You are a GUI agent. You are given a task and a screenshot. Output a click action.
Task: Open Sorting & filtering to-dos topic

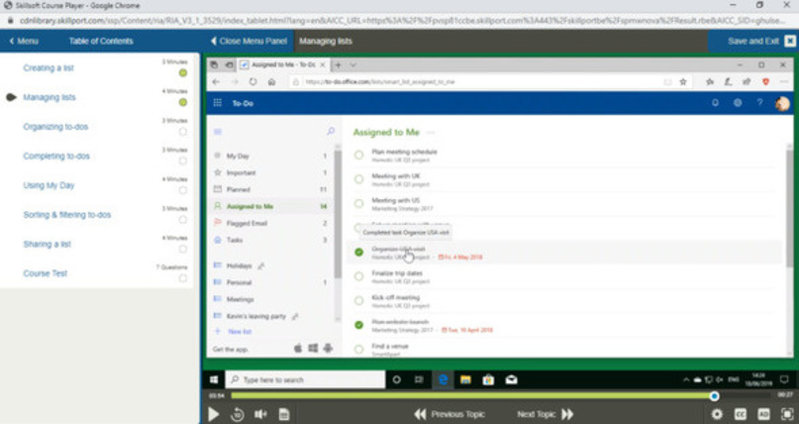[67, 215]
